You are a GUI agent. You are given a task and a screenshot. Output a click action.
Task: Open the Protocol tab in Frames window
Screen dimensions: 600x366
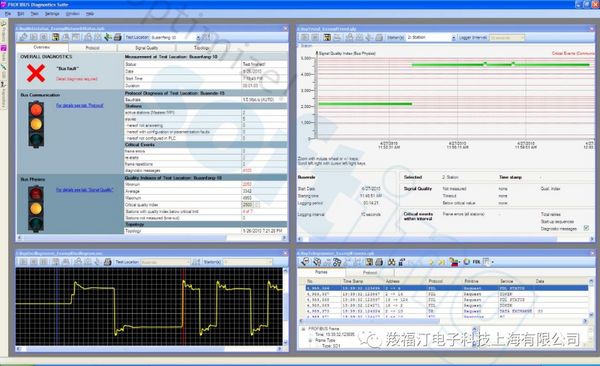(x=370, y=273)
